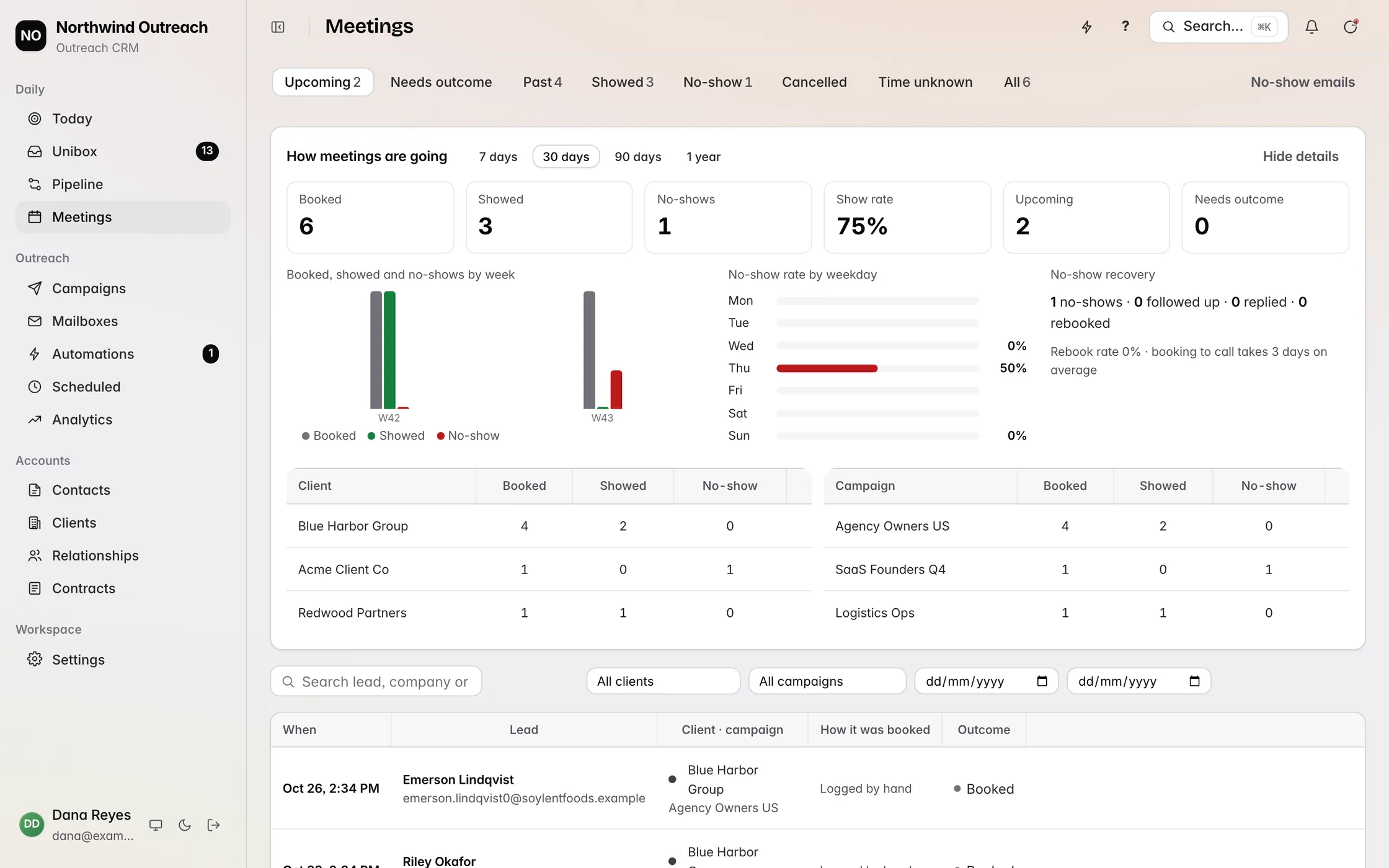Open the help question mark icon
1389x868 pixels.
(1125, 27)
